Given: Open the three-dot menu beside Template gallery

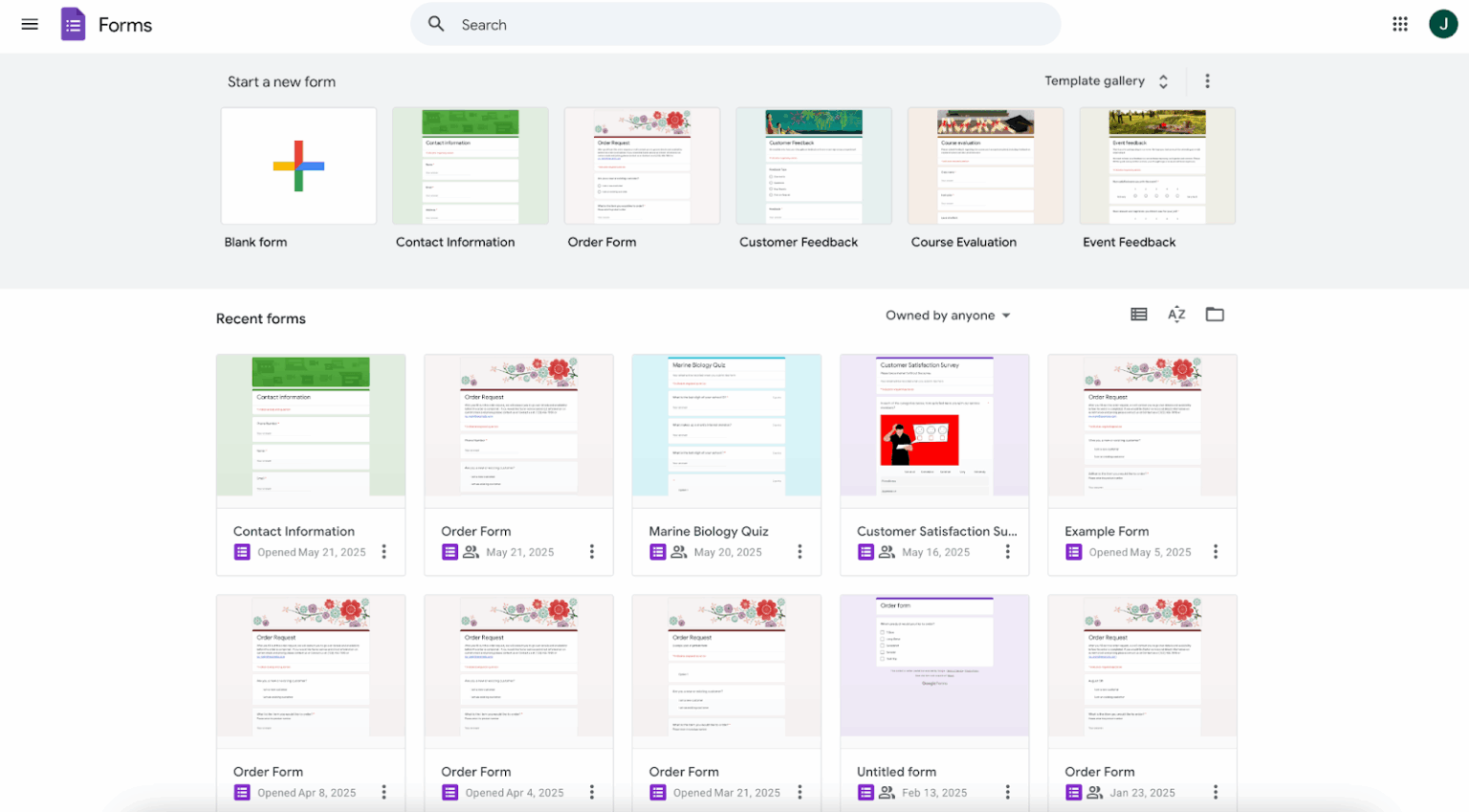Looking at the screenshot, I should (1207, 81).
